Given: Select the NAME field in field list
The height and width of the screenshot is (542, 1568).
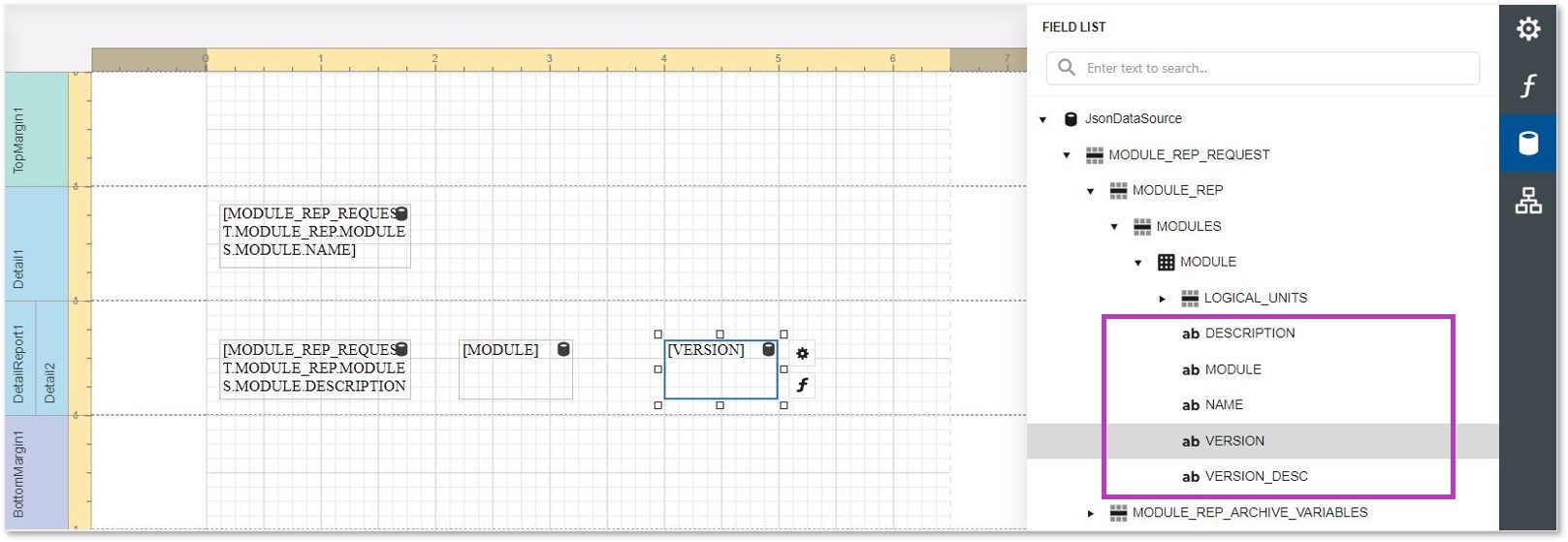Looking at the screenshot, I should (1223, 405).
